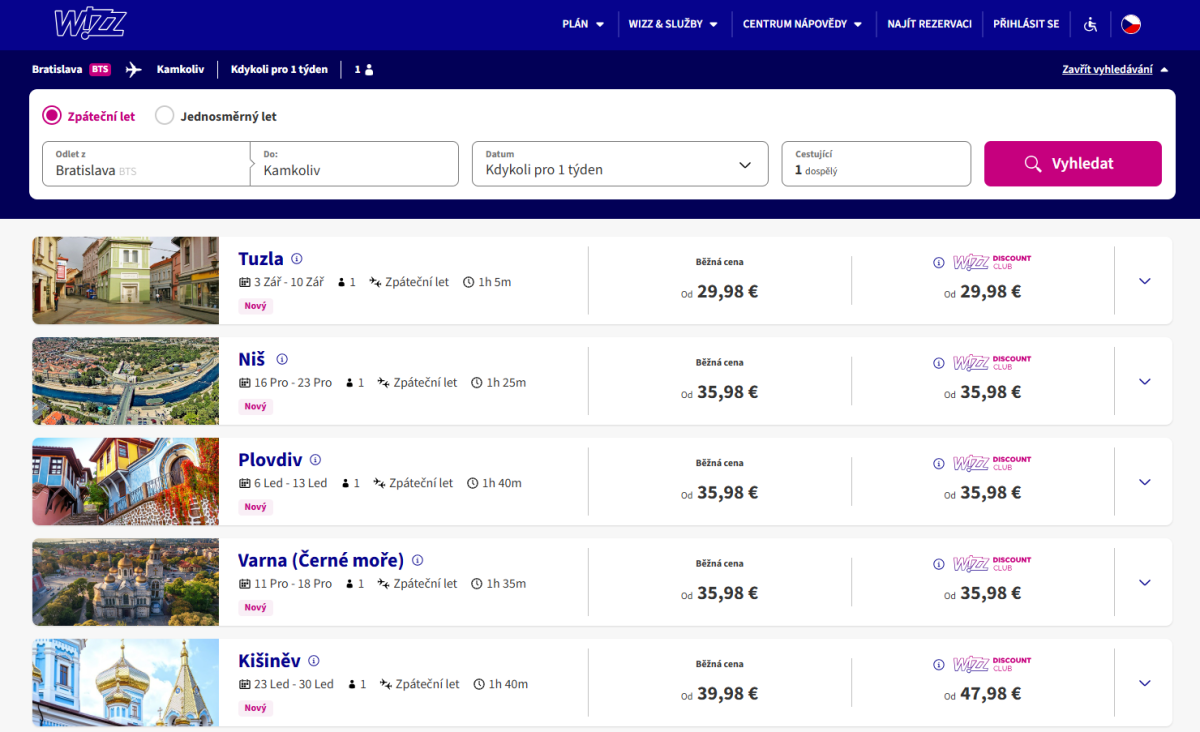Open the PLÁN menu

(x=582, y=24)
